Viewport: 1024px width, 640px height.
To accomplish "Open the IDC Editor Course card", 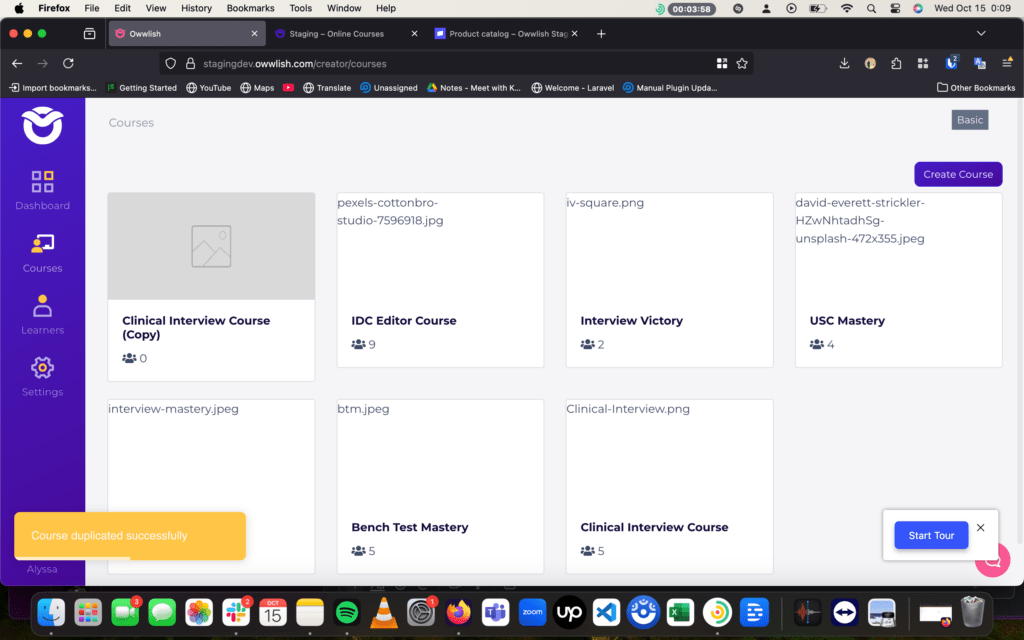I will pos(440,280).
